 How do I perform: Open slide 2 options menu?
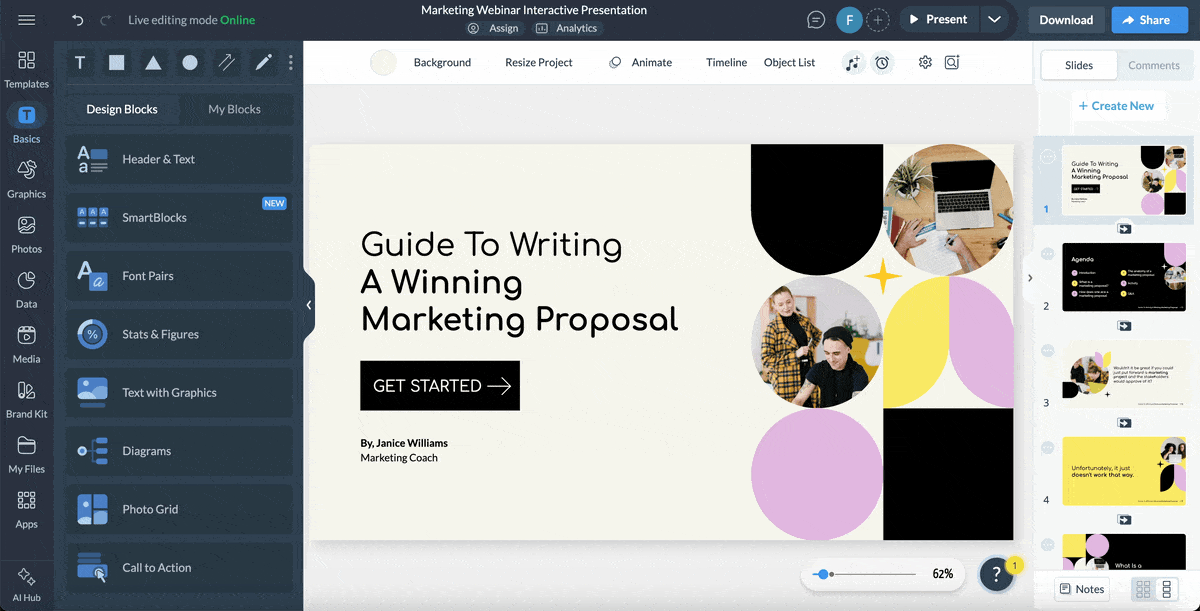click(1048, 253)
